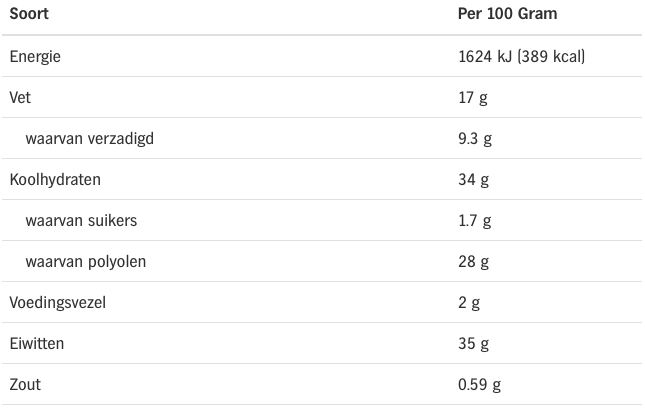Select the Eiwitten row label

[37, 344]
